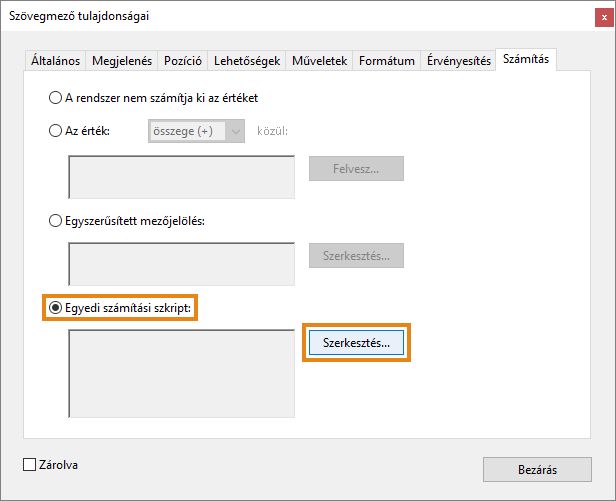This screenshot has width=616, height=501.
Task: Select the Számítás tab
Action: [526, 59]
